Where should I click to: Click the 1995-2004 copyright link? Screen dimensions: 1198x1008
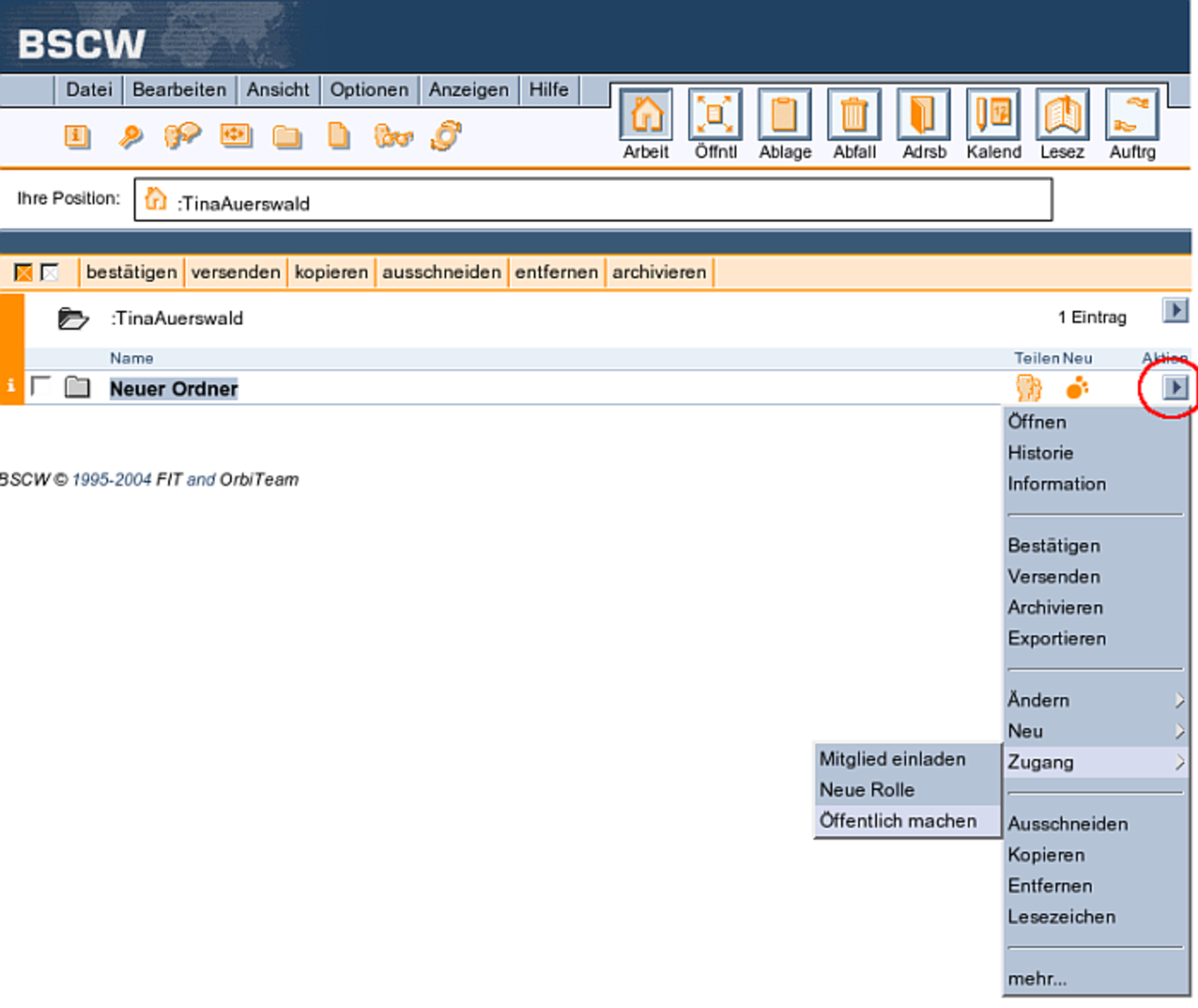111,480
